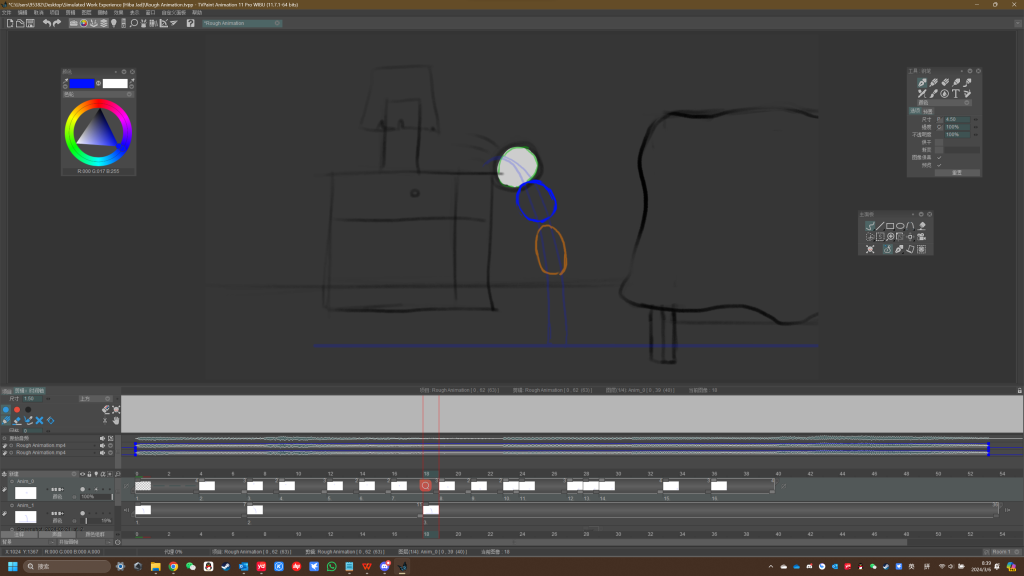Open the help question mark icon
The height and width of the screenshot is (576, 1024).
[190, 23]
